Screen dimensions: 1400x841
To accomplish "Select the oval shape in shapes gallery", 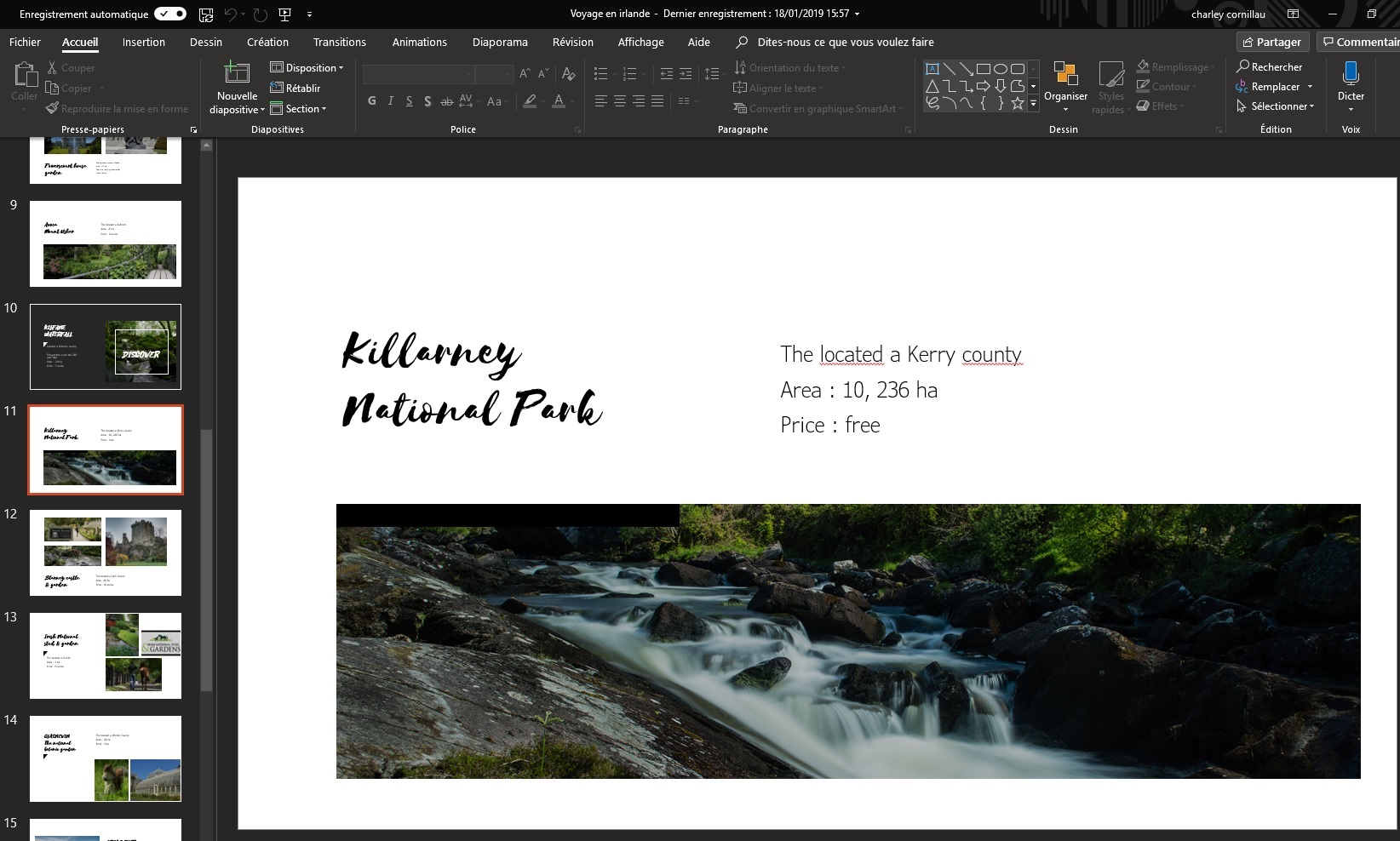I will 1001,69.
